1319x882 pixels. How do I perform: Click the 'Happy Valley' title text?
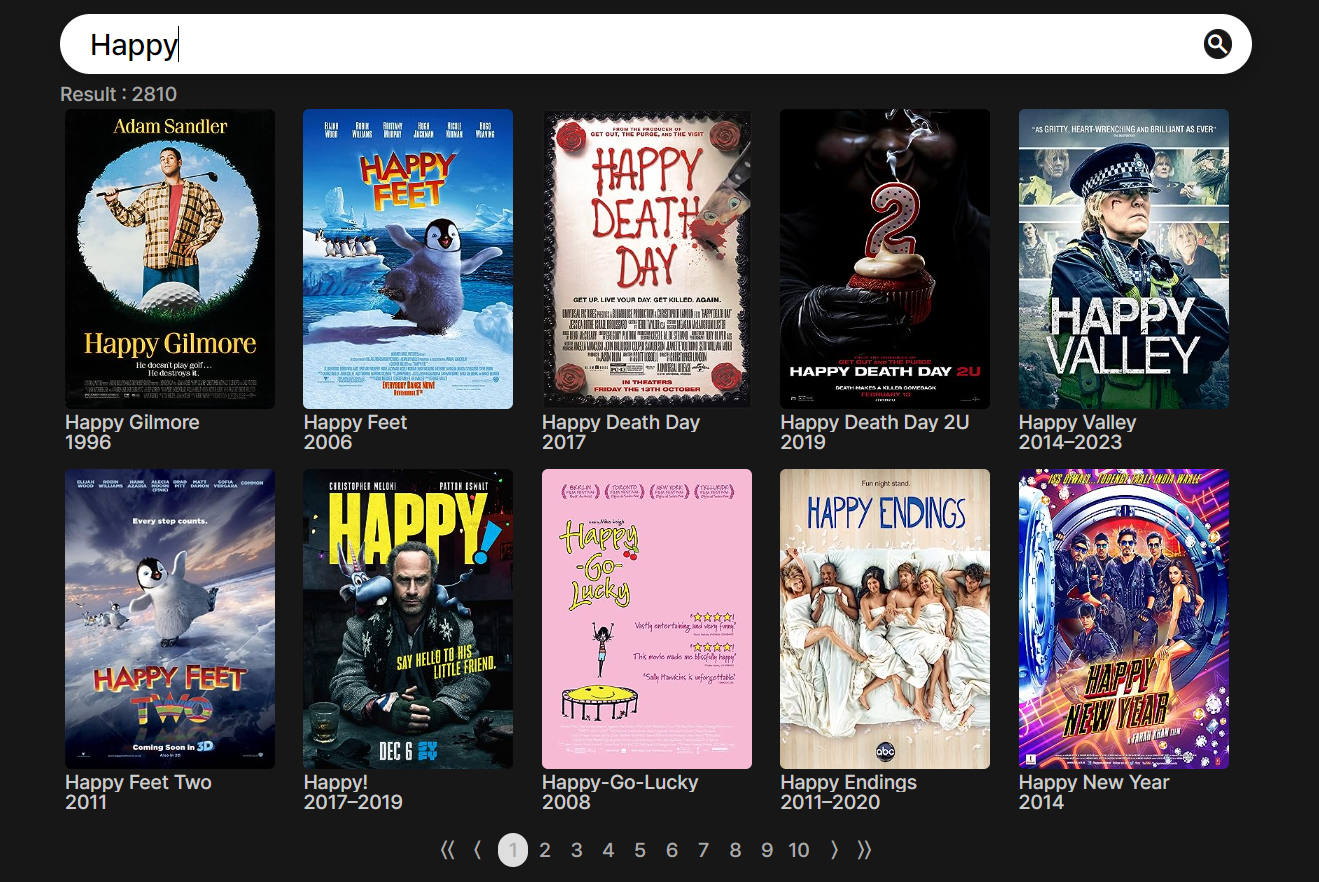coord(1077,422)
